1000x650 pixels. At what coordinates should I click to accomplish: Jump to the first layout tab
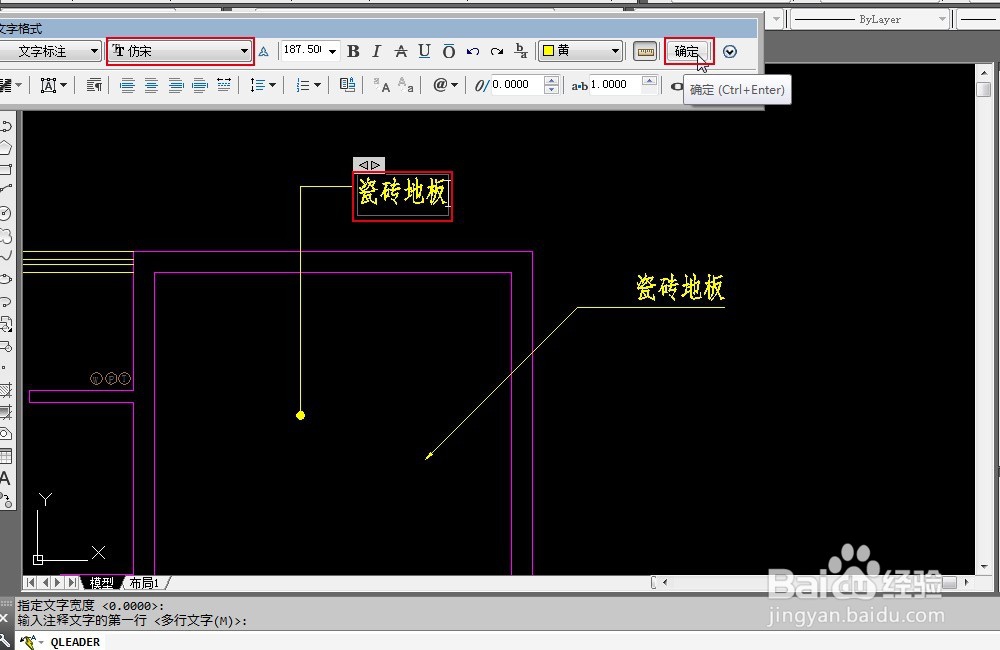click(30, 582)
